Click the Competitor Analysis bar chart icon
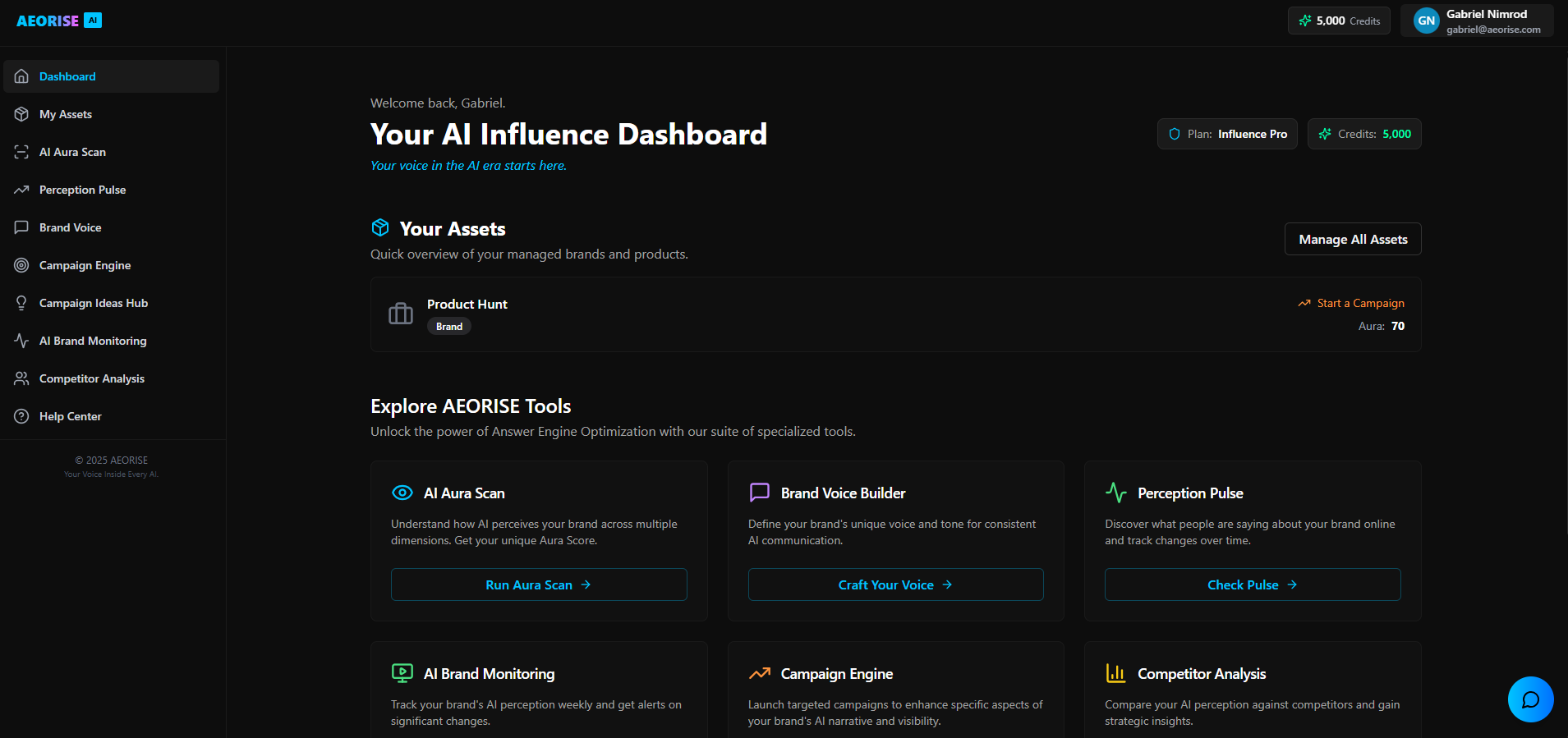 click(1115, 674)
